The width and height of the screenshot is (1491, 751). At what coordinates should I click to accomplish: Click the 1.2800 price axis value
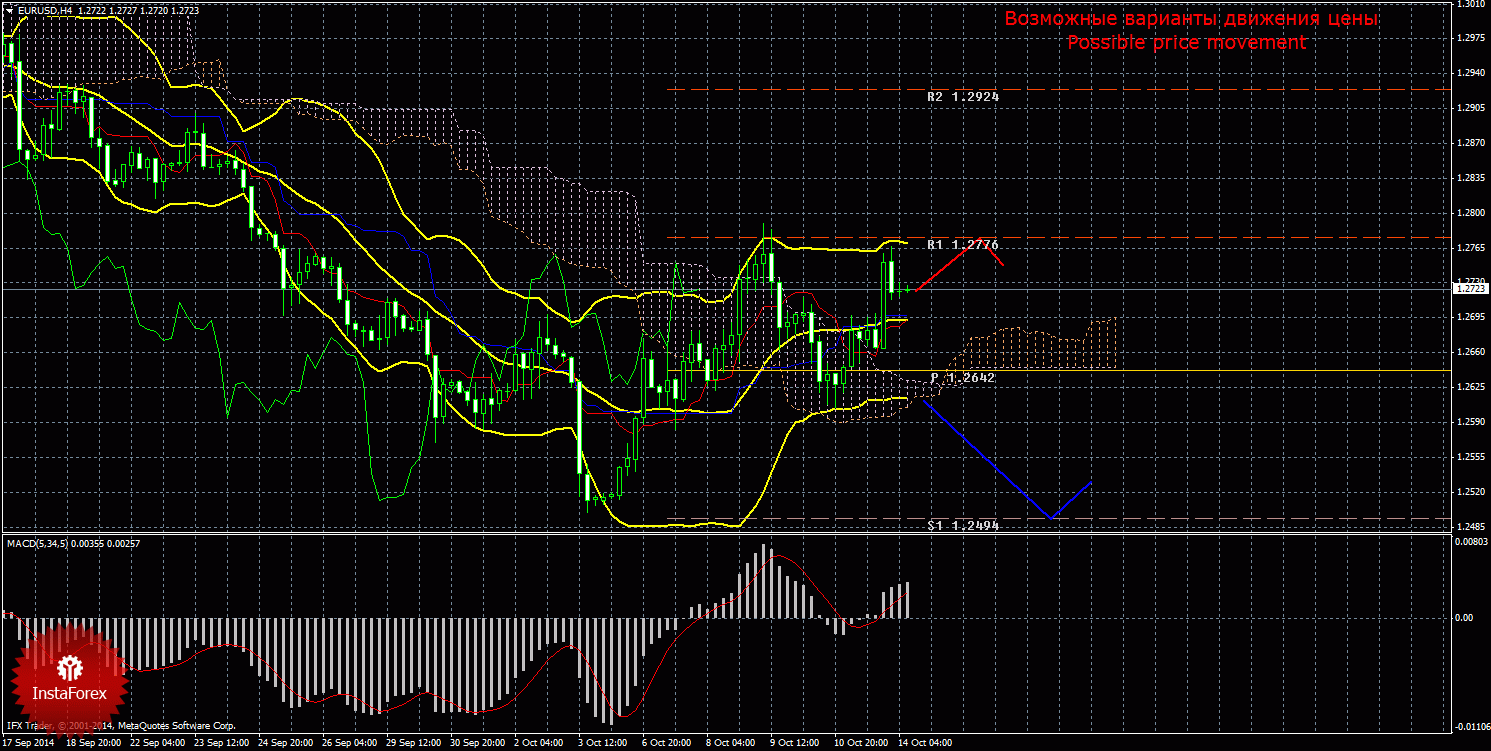point(1470,213)
